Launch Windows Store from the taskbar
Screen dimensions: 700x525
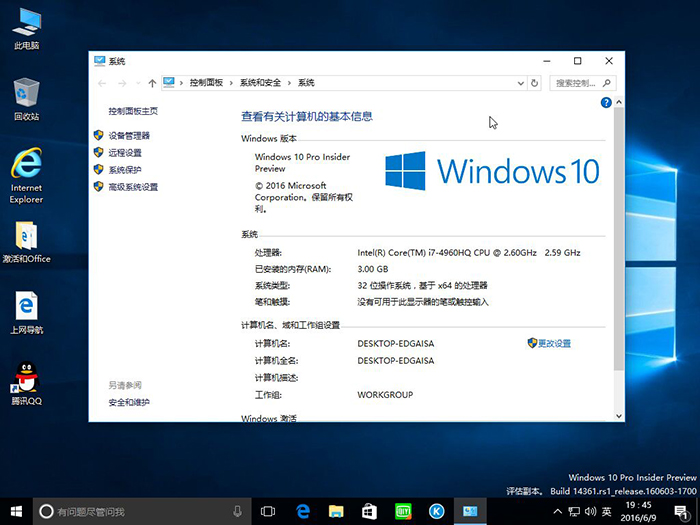click(x=369, y=511)
